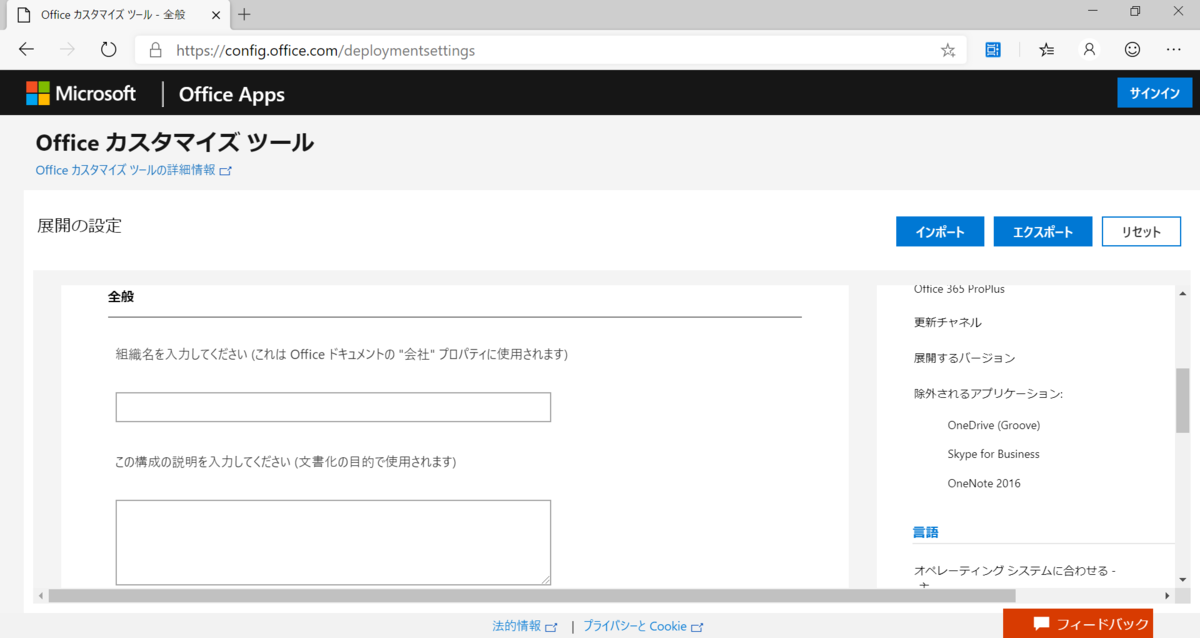Click Skype for Business in excluded apps
The width and height of the screenshot is (1200, 638).
993,454
